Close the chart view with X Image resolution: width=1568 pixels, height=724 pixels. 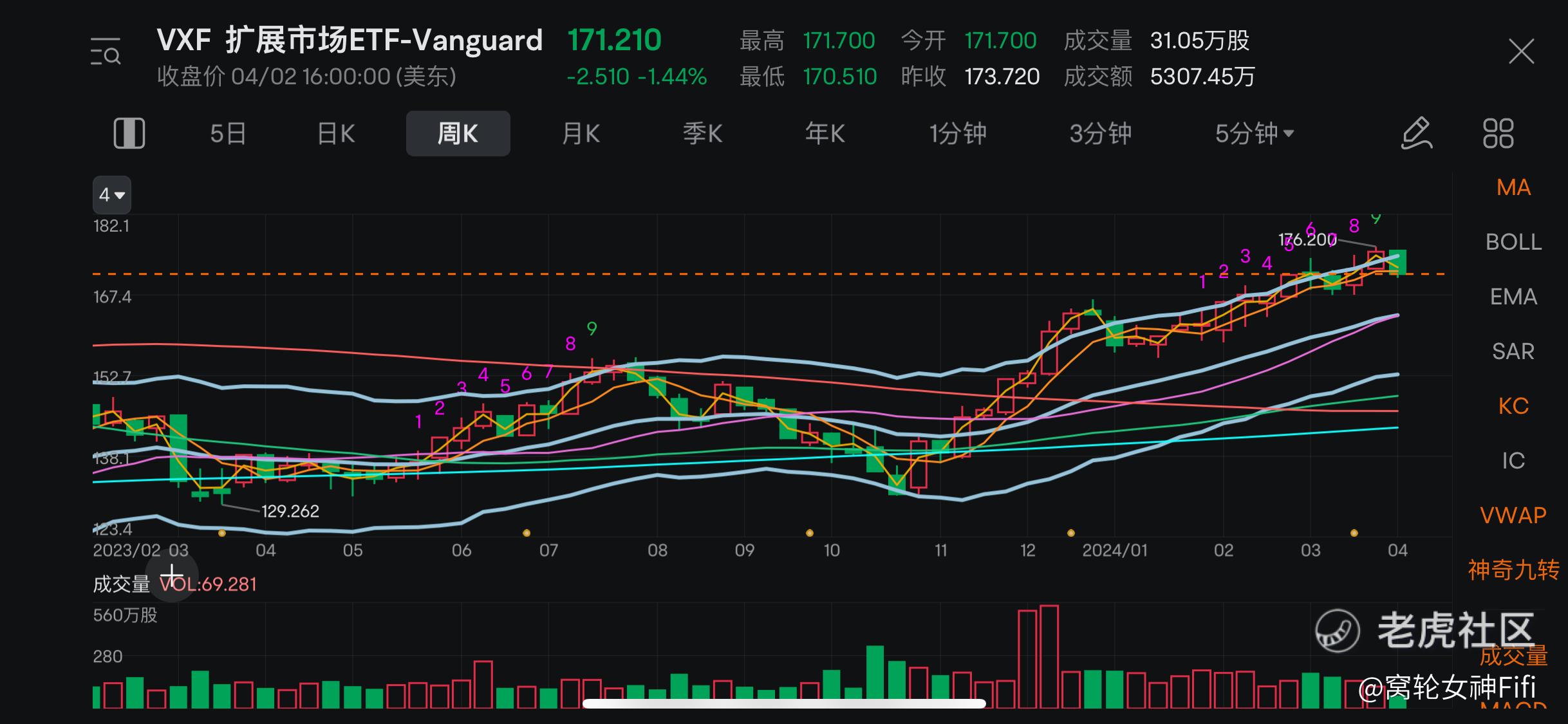click(x=1521, y=51)
